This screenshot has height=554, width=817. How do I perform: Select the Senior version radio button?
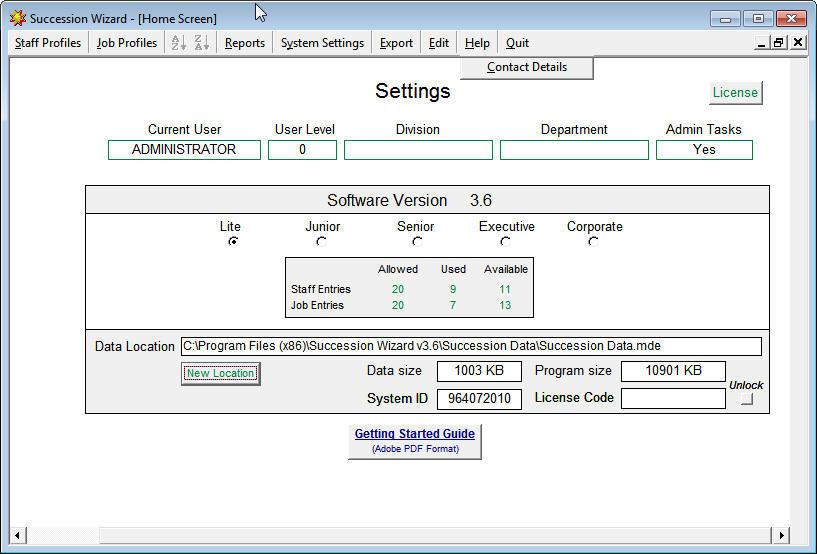(417, 241)
